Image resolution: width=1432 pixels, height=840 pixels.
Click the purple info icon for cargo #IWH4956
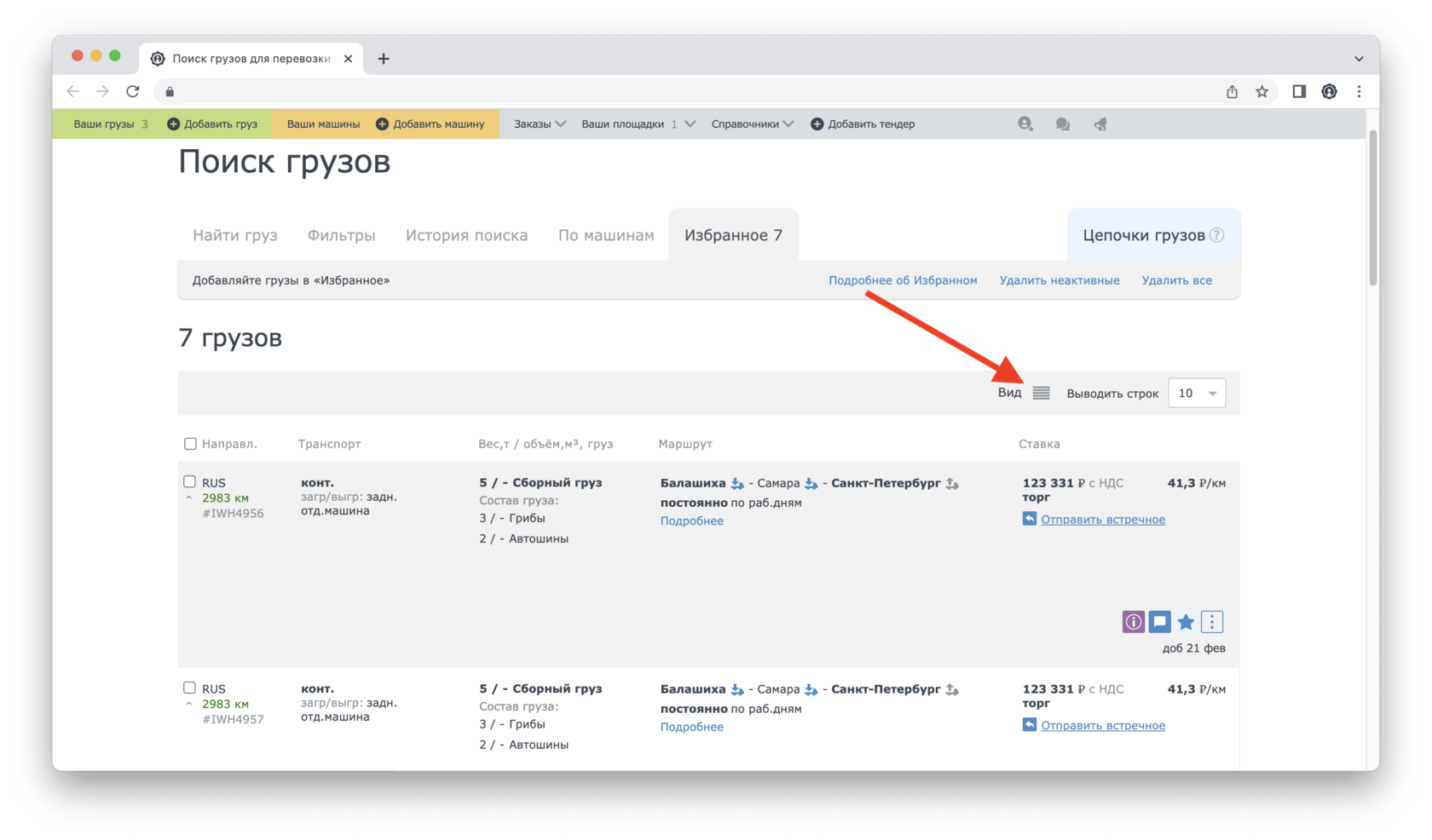(1133, 622)
